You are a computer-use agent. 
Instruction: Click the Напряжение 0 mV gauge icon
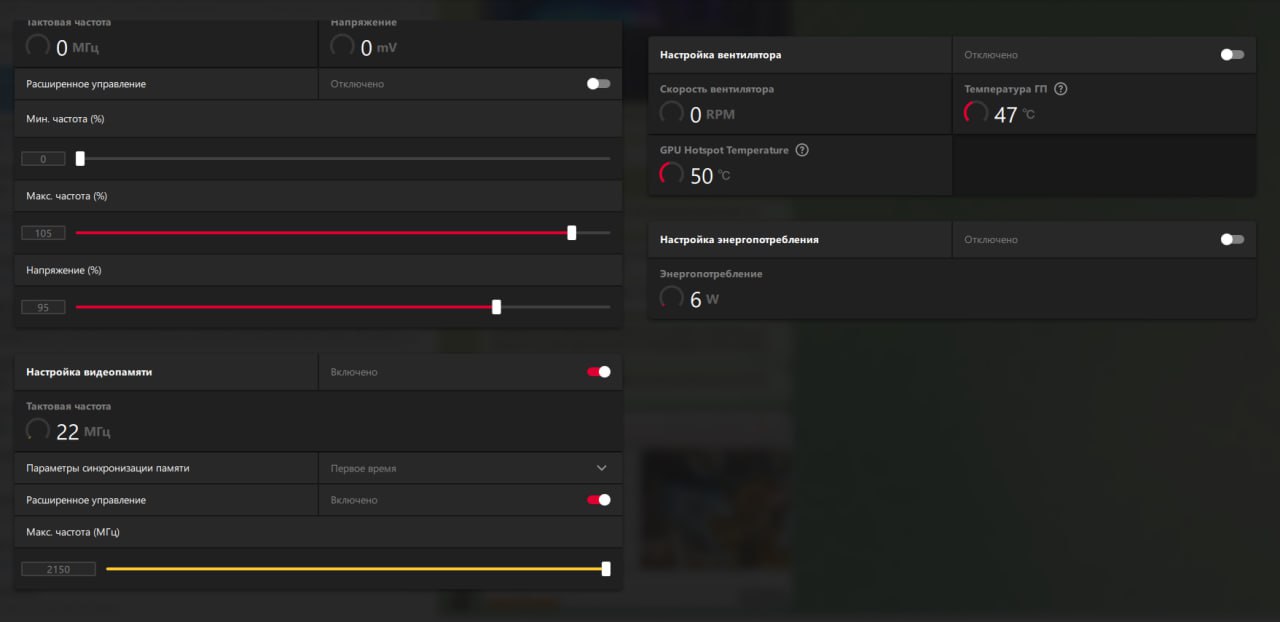tap(342, 46)
